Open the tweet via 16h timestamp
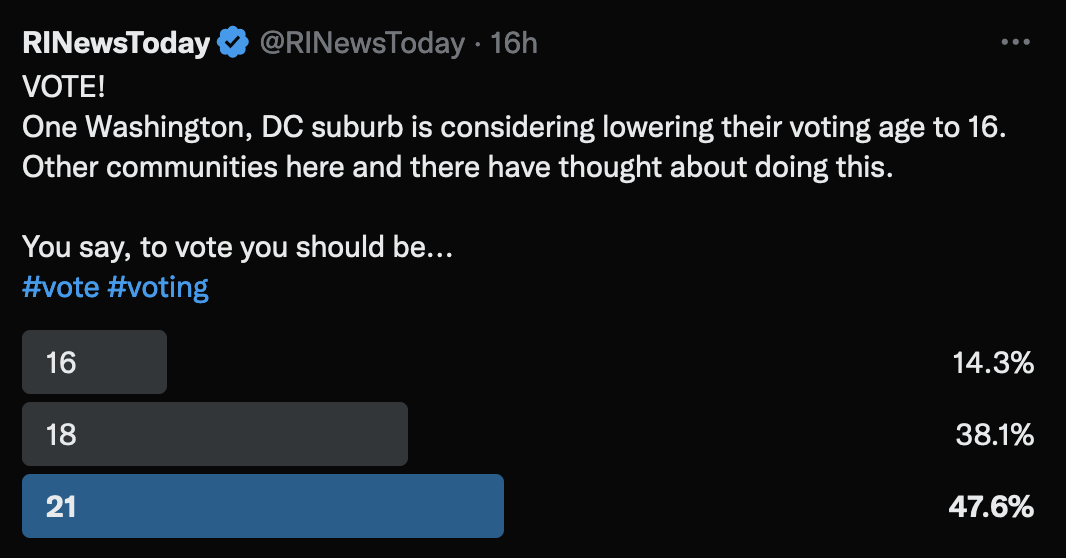The width and height of the screenshot is (1066, 558). click(x=514, y=43)
